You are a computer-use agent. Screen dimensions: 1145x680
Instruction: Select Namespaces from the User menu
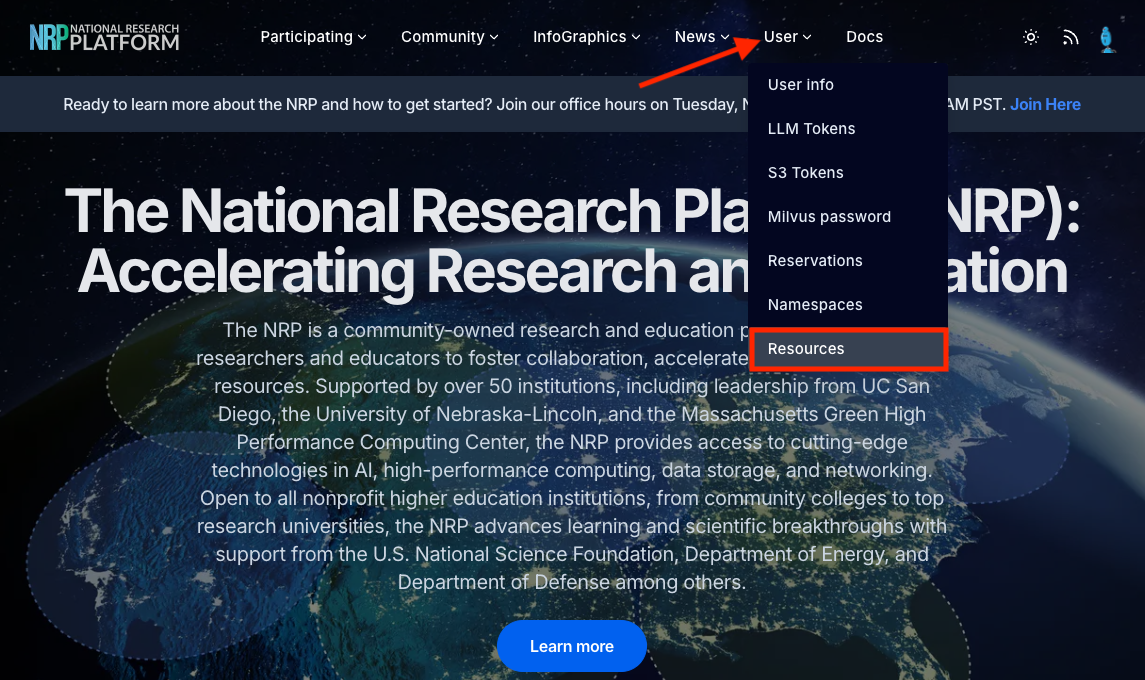coord(816,305)
